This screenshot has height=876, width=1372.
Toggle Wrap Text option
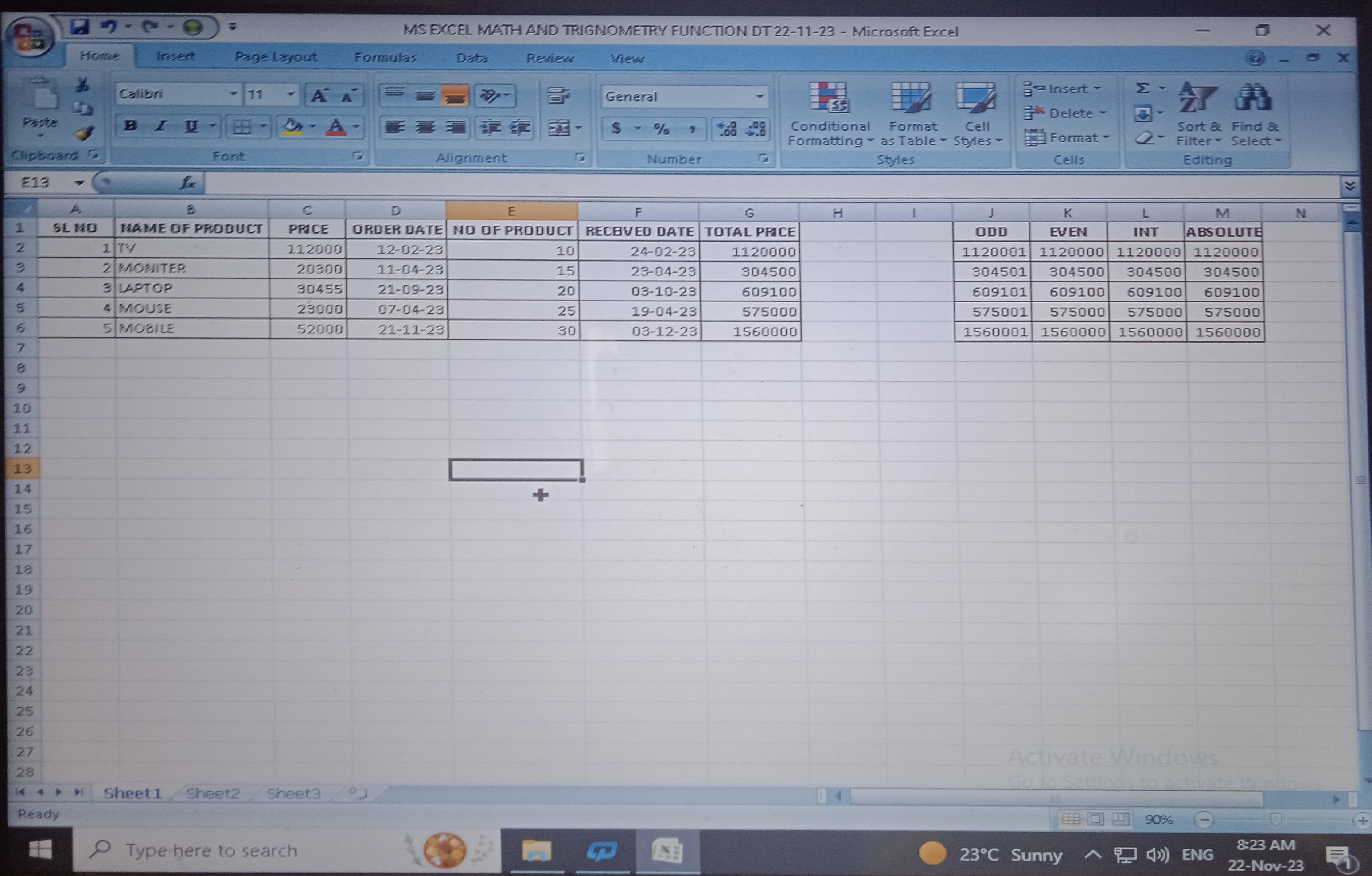click(x=558, y=96)
